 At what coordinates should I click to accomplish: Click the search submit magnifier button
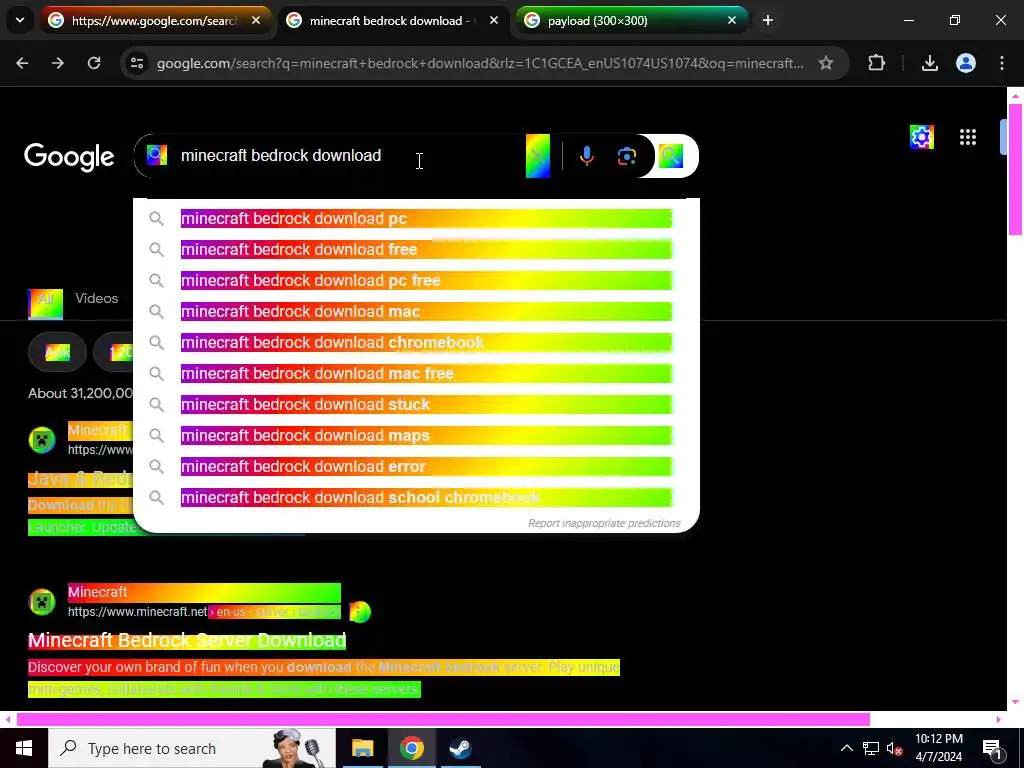click(671, 156)
